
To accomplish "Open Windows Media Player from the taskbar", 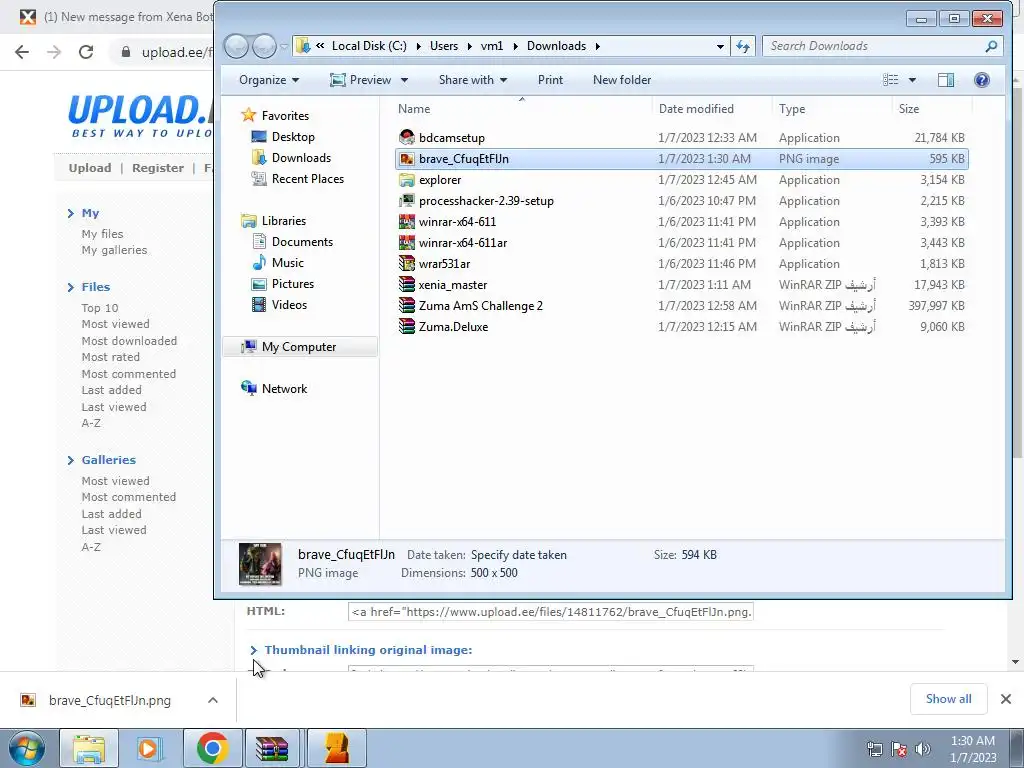I will [x=150, y=748].
